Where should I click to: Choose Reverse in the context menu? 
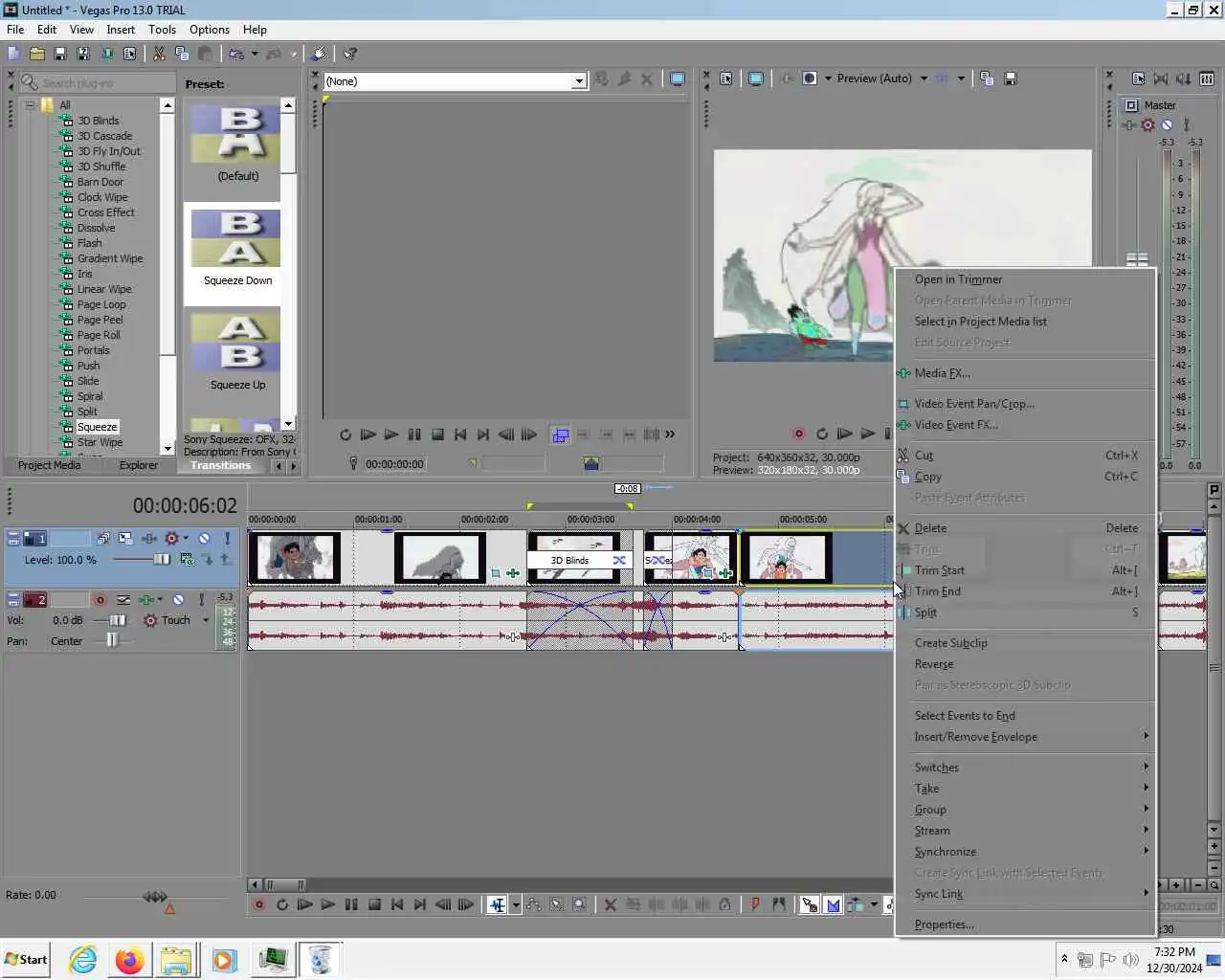tap(1025, 664)
